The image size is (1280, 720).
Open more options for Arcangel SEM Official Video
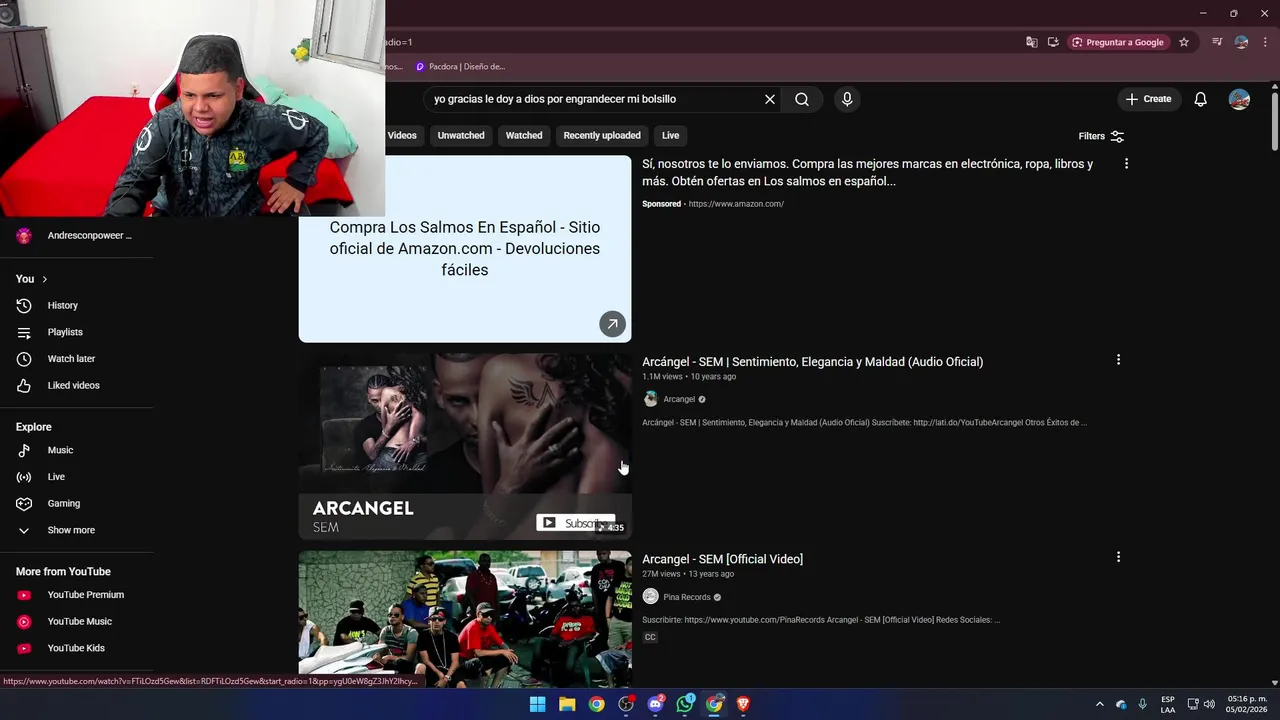coord(1118,556)
